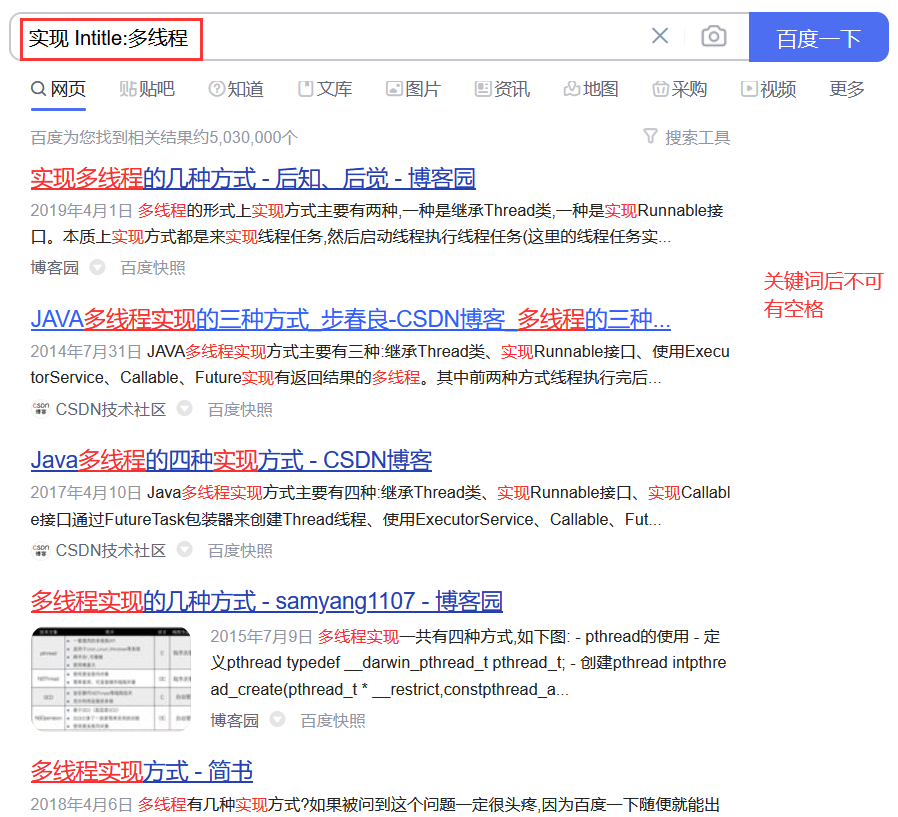Switch to the 图片 tab
Image resolution: width=898 pixels, height=817 pixels.
(x=413, y=89)
